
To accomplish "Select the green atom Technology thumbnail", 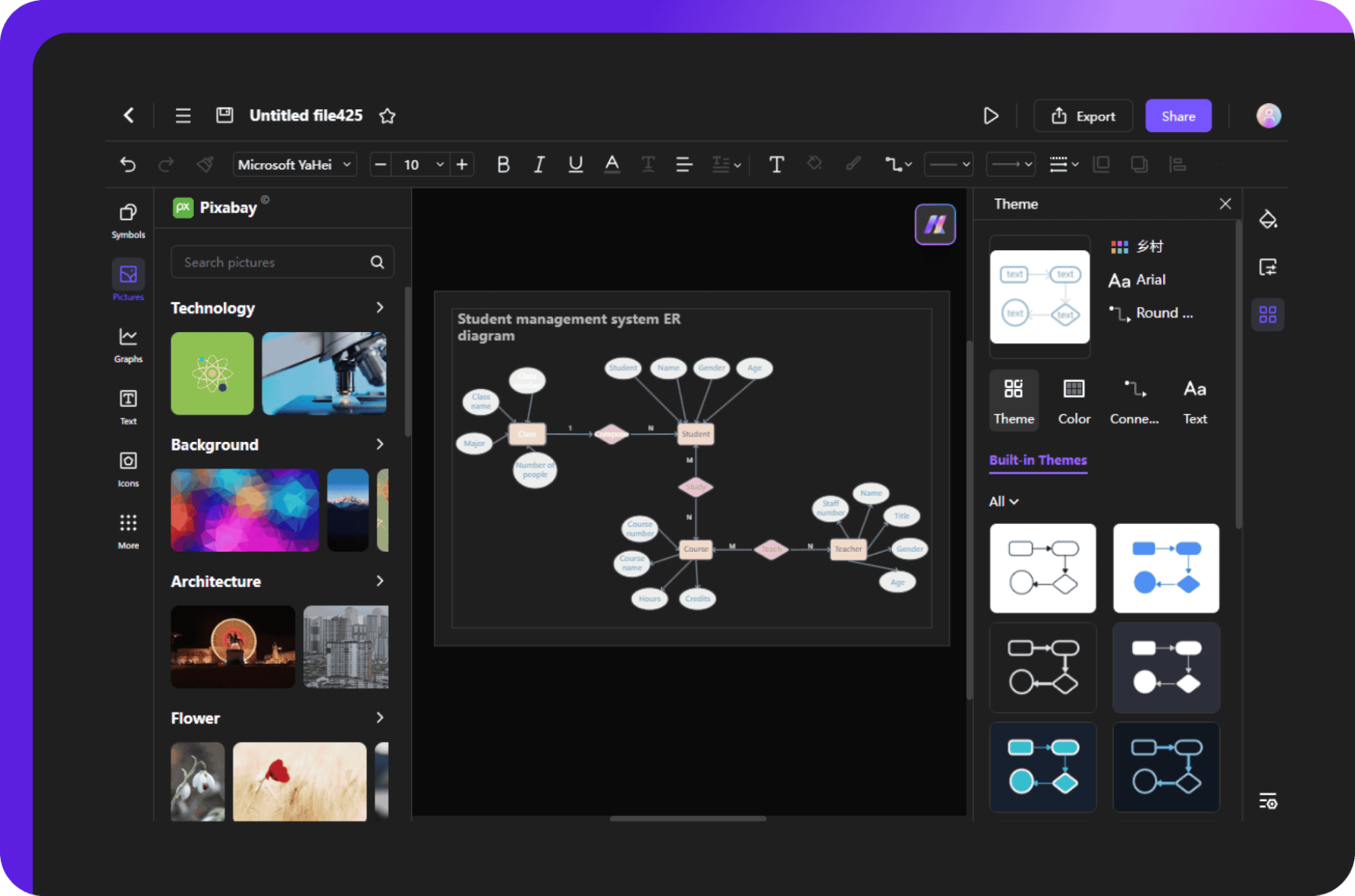I will click(212, 373).
